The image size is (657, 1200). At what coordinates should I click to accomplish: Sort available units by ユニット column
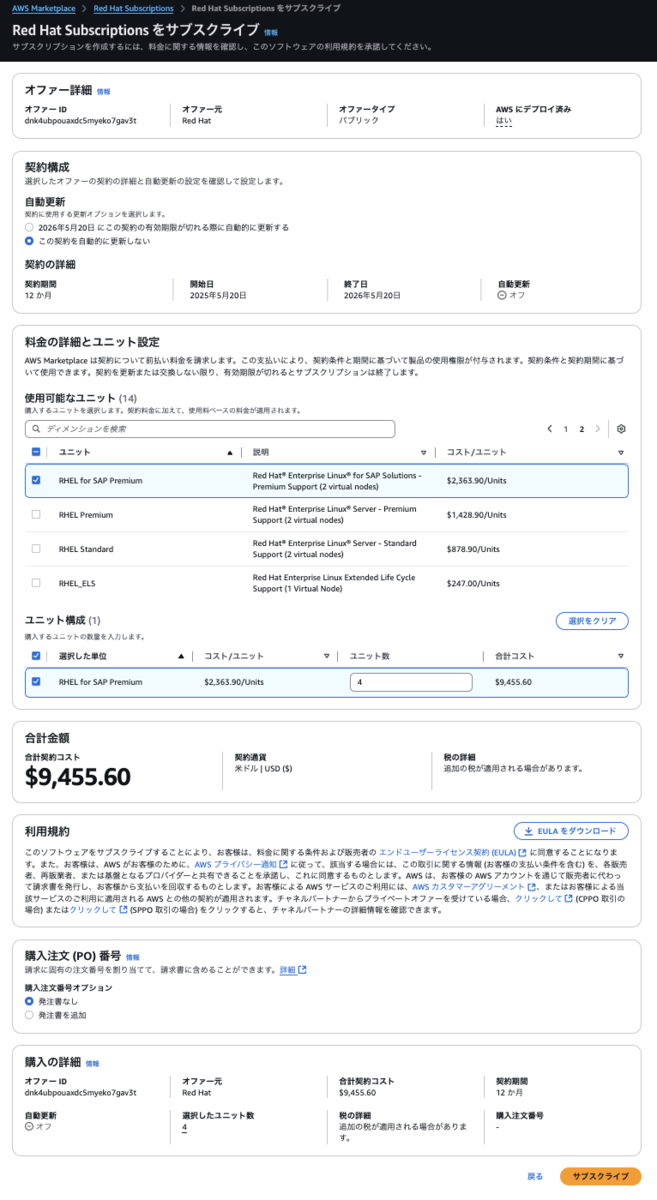coord(230,452)
